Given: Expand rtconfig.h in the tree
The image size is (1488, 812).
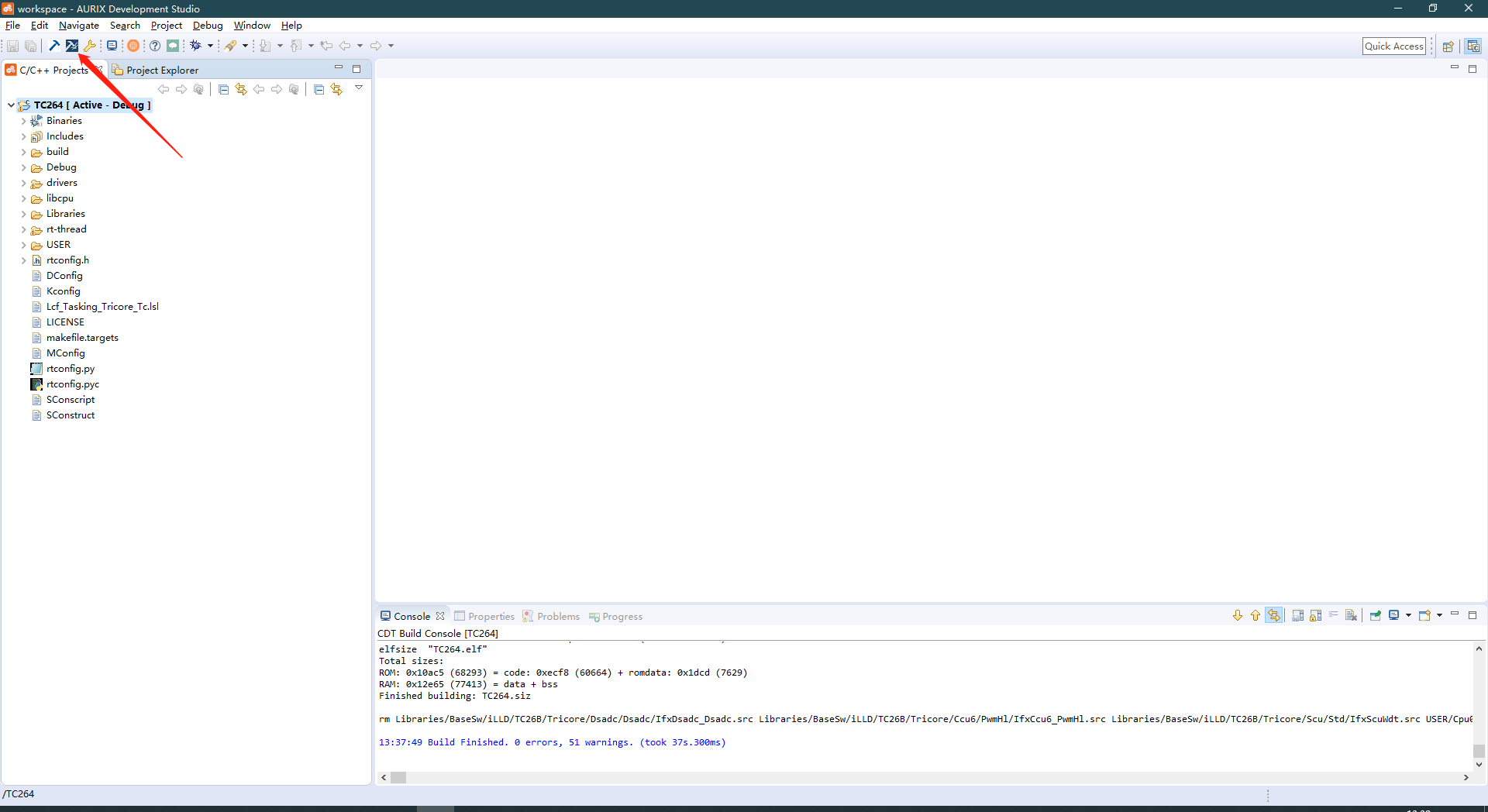Looking at the screenshot, I should click(x=23, y=260).
